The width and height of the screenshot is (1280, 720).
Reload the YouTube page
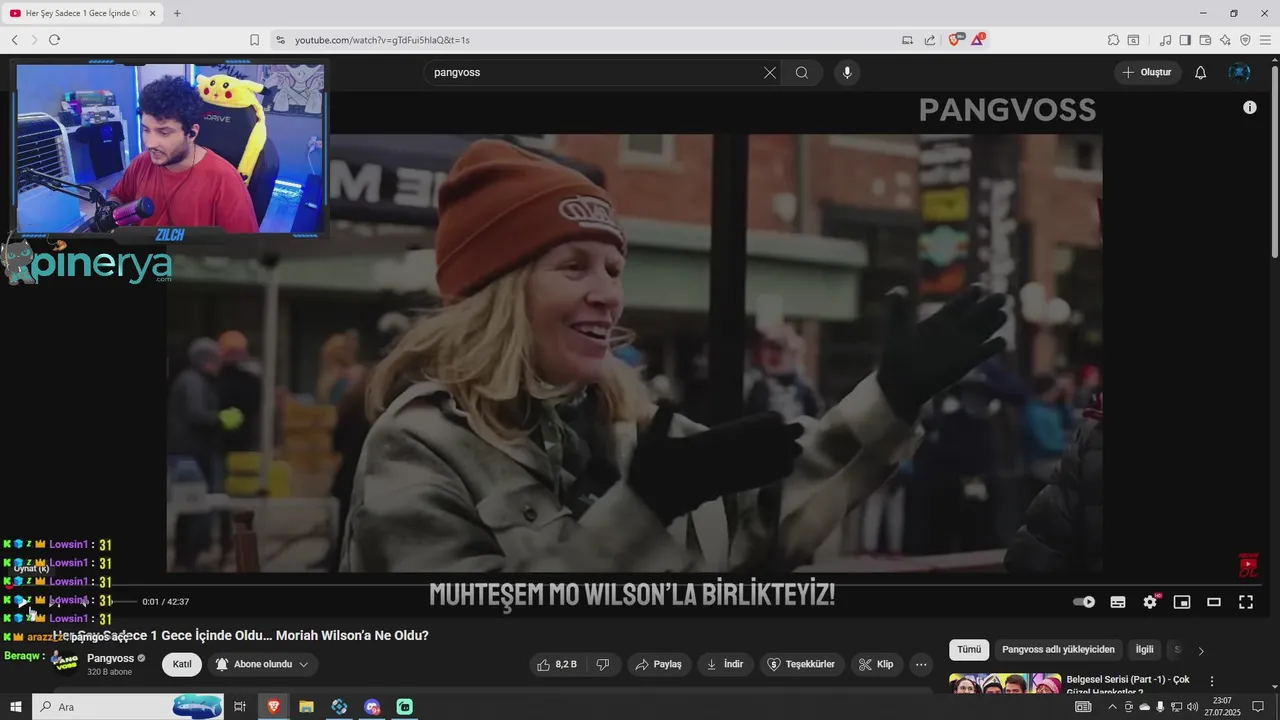tap(54, 40)
